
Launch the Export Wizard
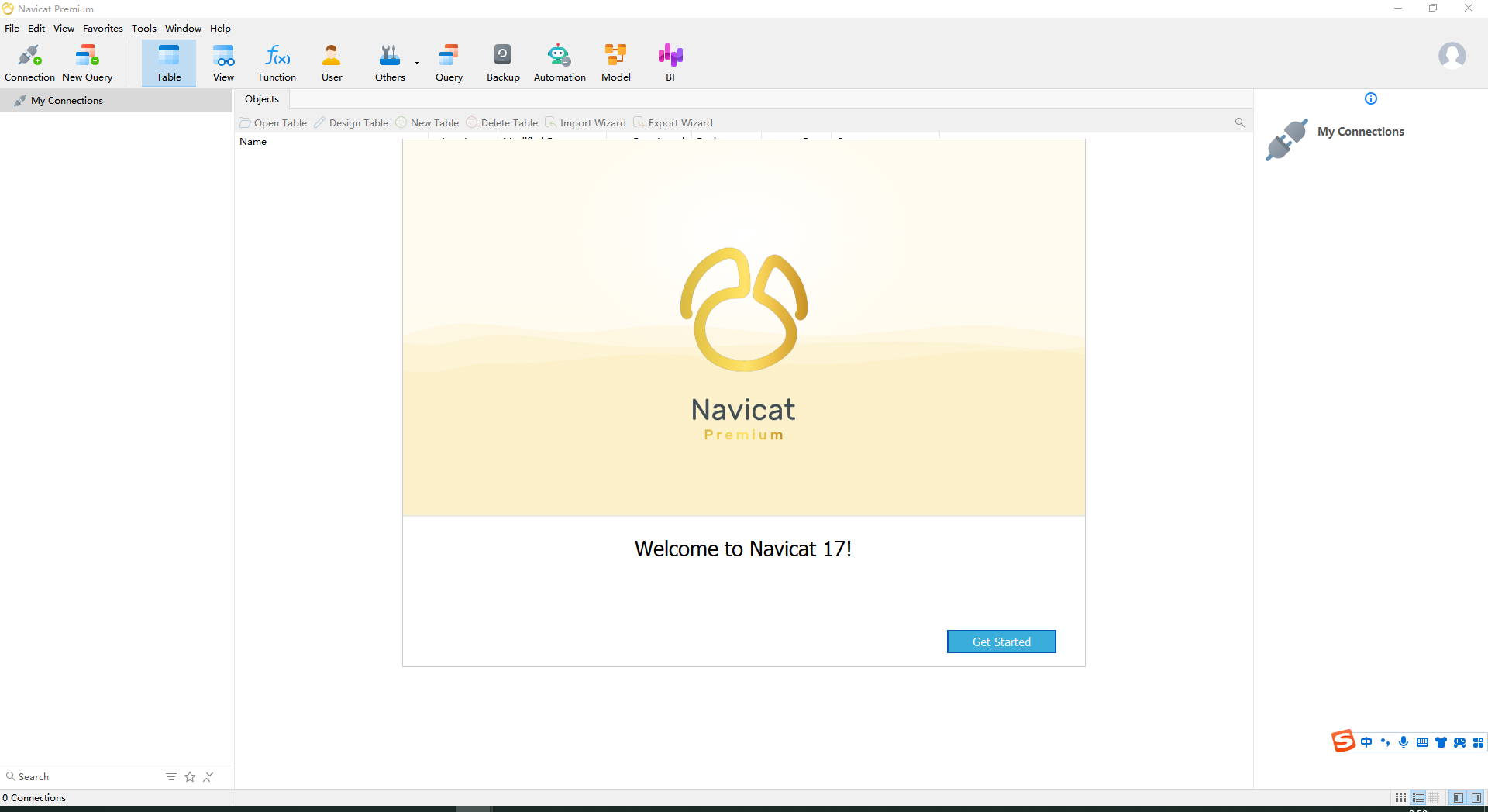pos(673,123)
